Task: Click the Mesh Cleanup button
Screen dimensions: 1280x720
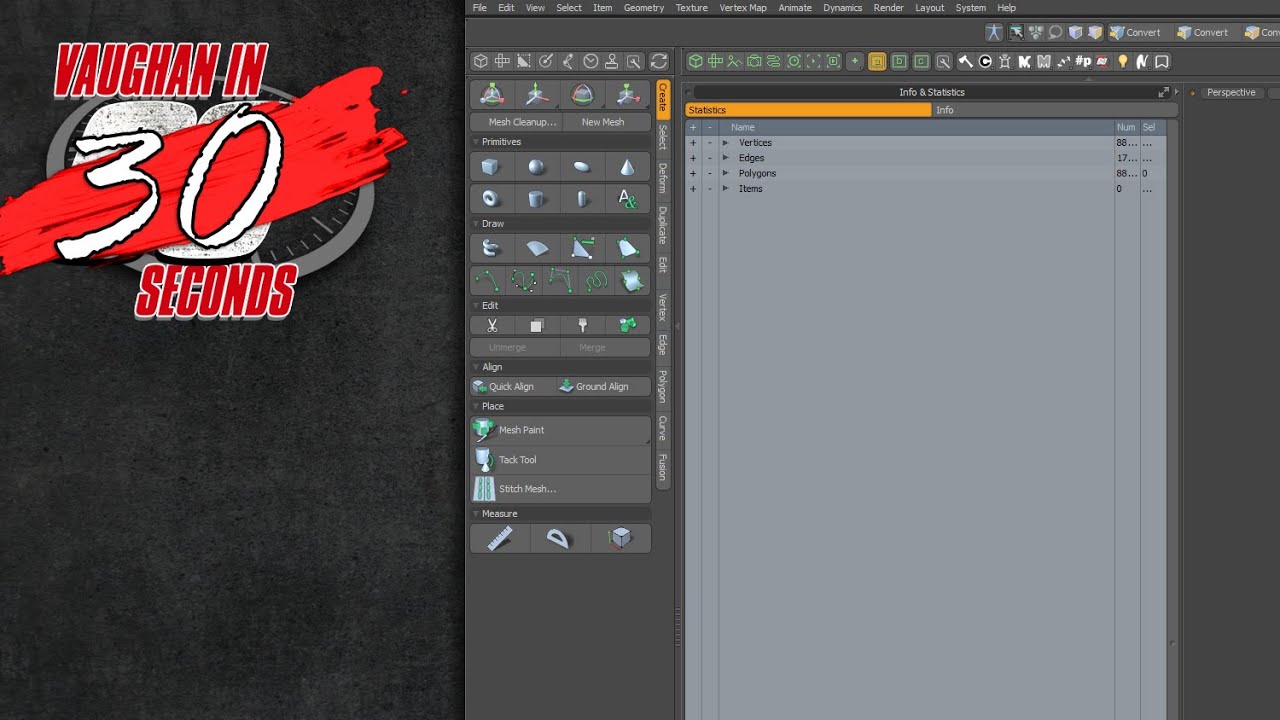Action: click(515, 122)
